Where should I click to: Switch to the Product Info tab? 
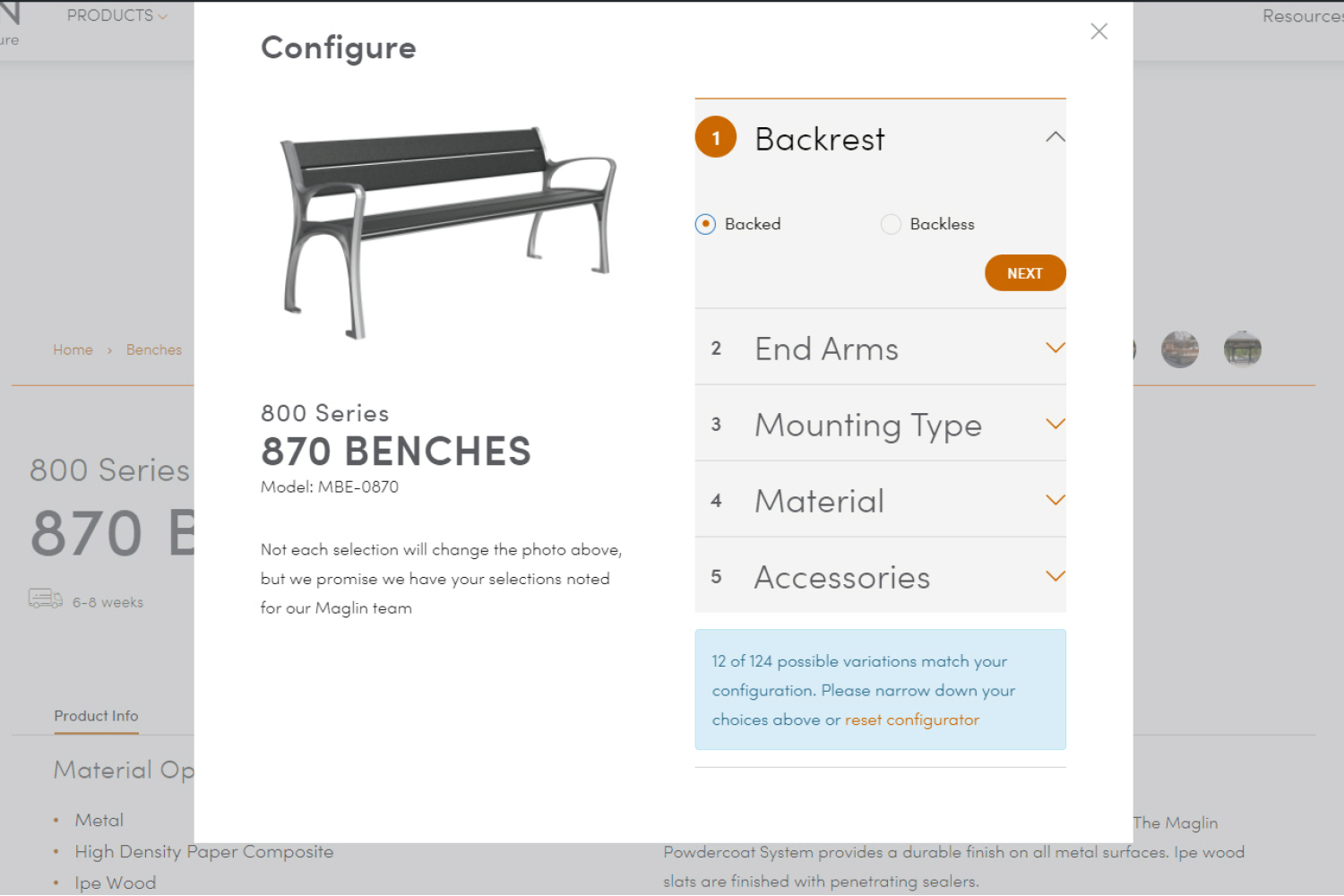(x=96, y=716)
